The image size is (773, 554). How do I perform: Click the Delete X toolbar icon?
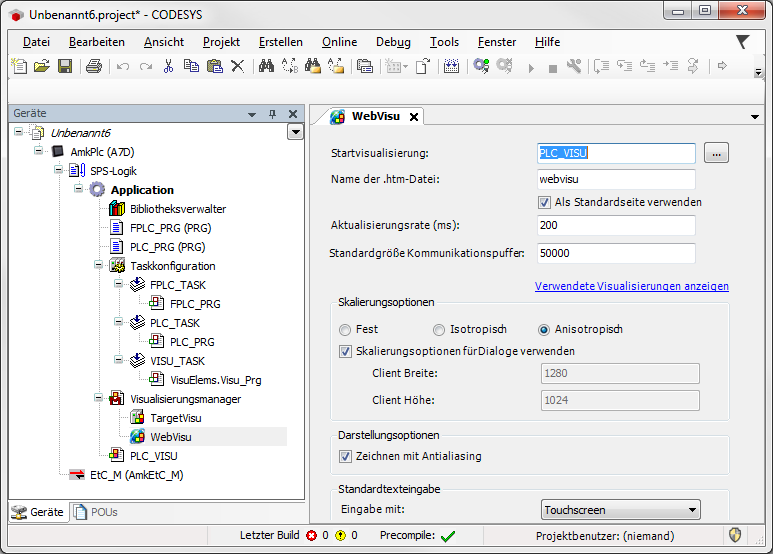point(238,66)
